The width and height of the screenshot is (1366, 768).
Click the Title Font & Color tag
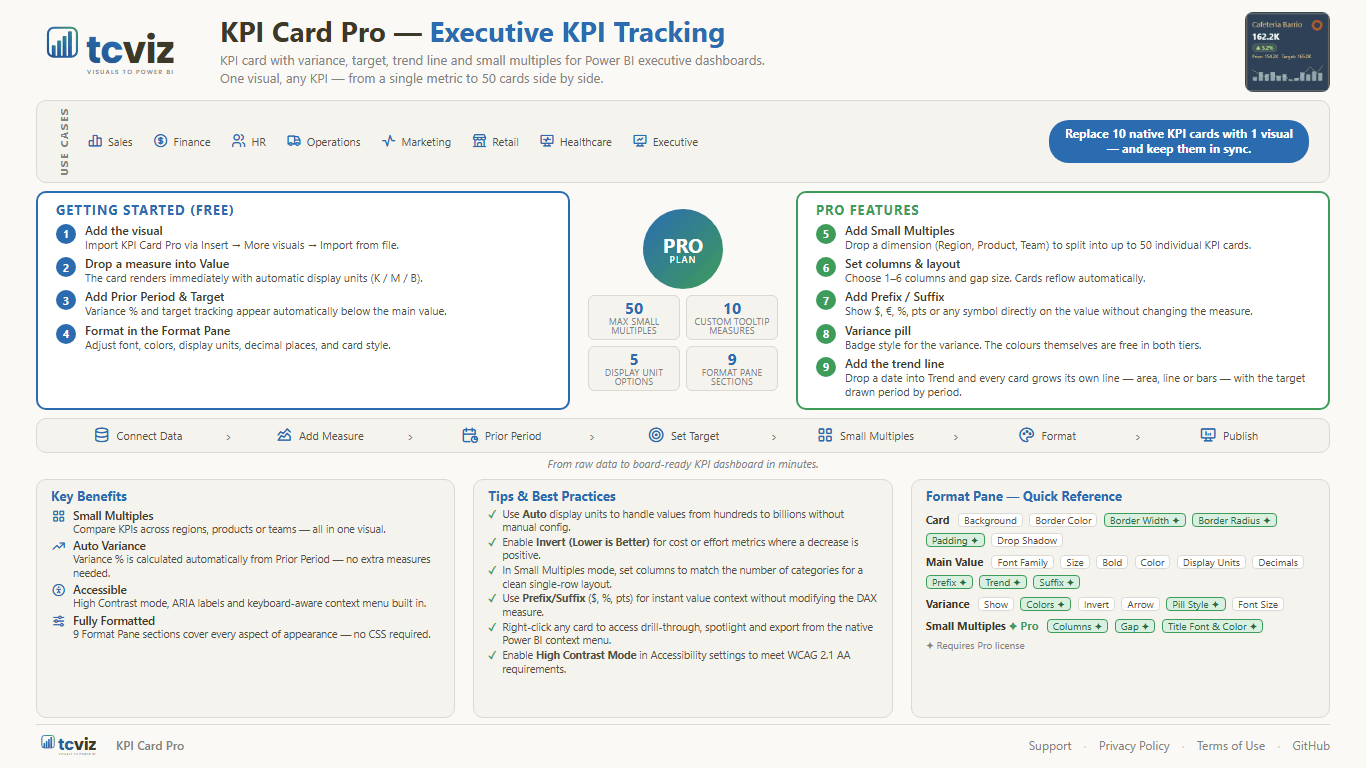pyautogui.click(x=1212, y=626)
